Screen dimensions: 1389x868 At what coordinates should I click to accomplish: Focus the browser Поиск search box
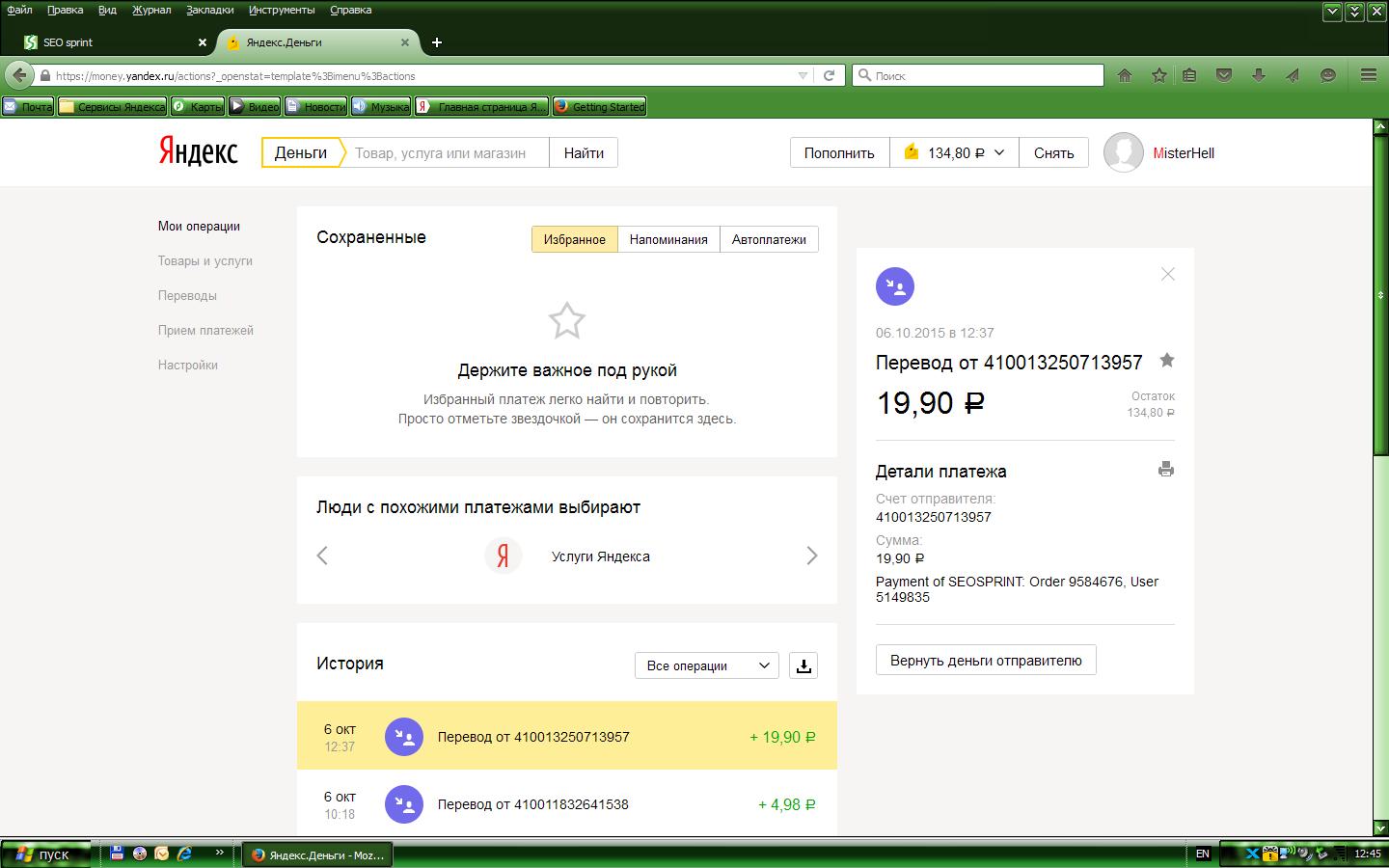click(978, 75)
